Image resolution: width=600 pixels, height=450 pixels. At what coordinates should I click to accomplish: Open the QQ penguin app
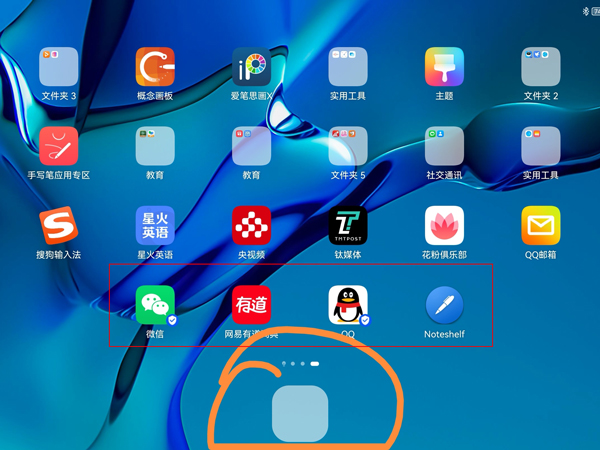tap(348, 305)
